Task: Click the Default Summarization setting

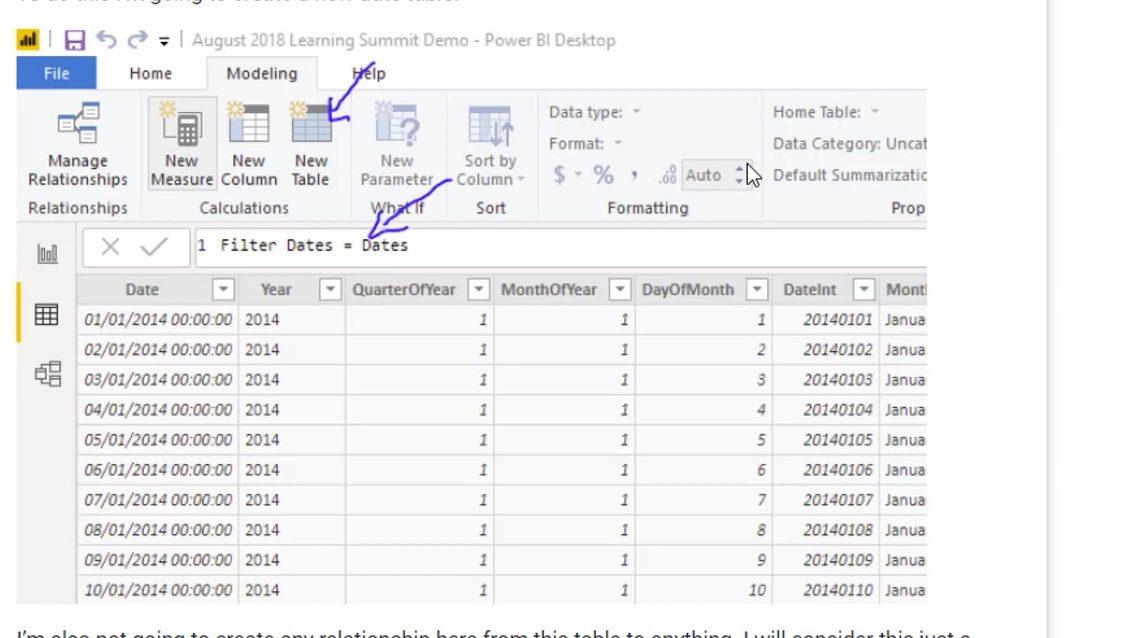Action: point(849,175)
